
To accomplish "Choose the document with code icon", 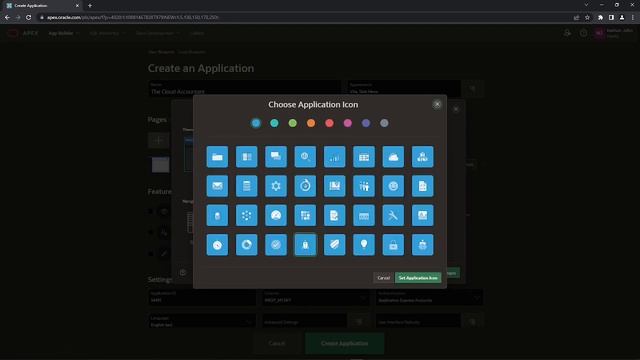I will coord(422,186).
